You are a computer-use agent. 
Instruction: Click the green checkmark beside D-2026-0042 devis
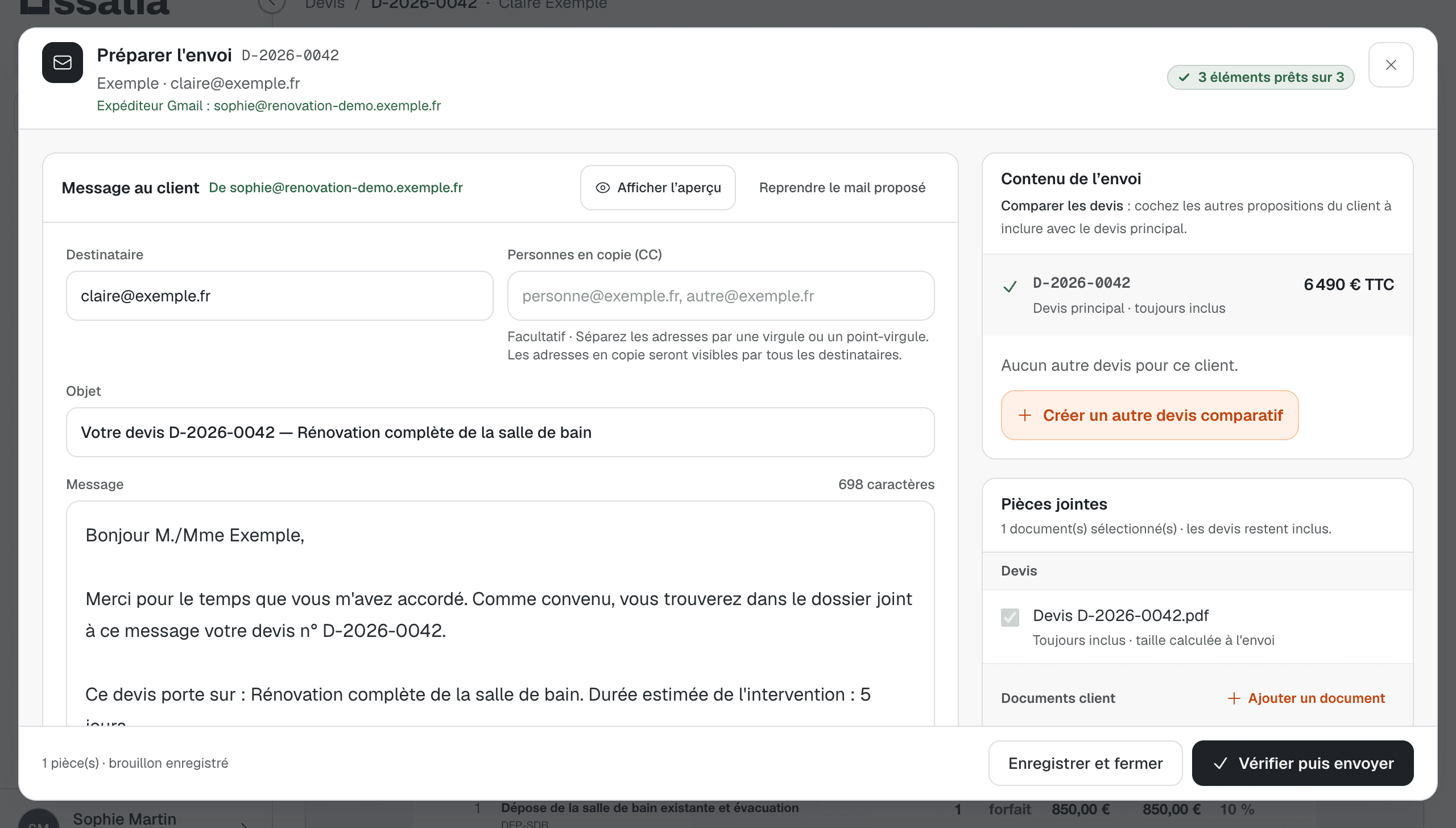[x=1010, y=287]
